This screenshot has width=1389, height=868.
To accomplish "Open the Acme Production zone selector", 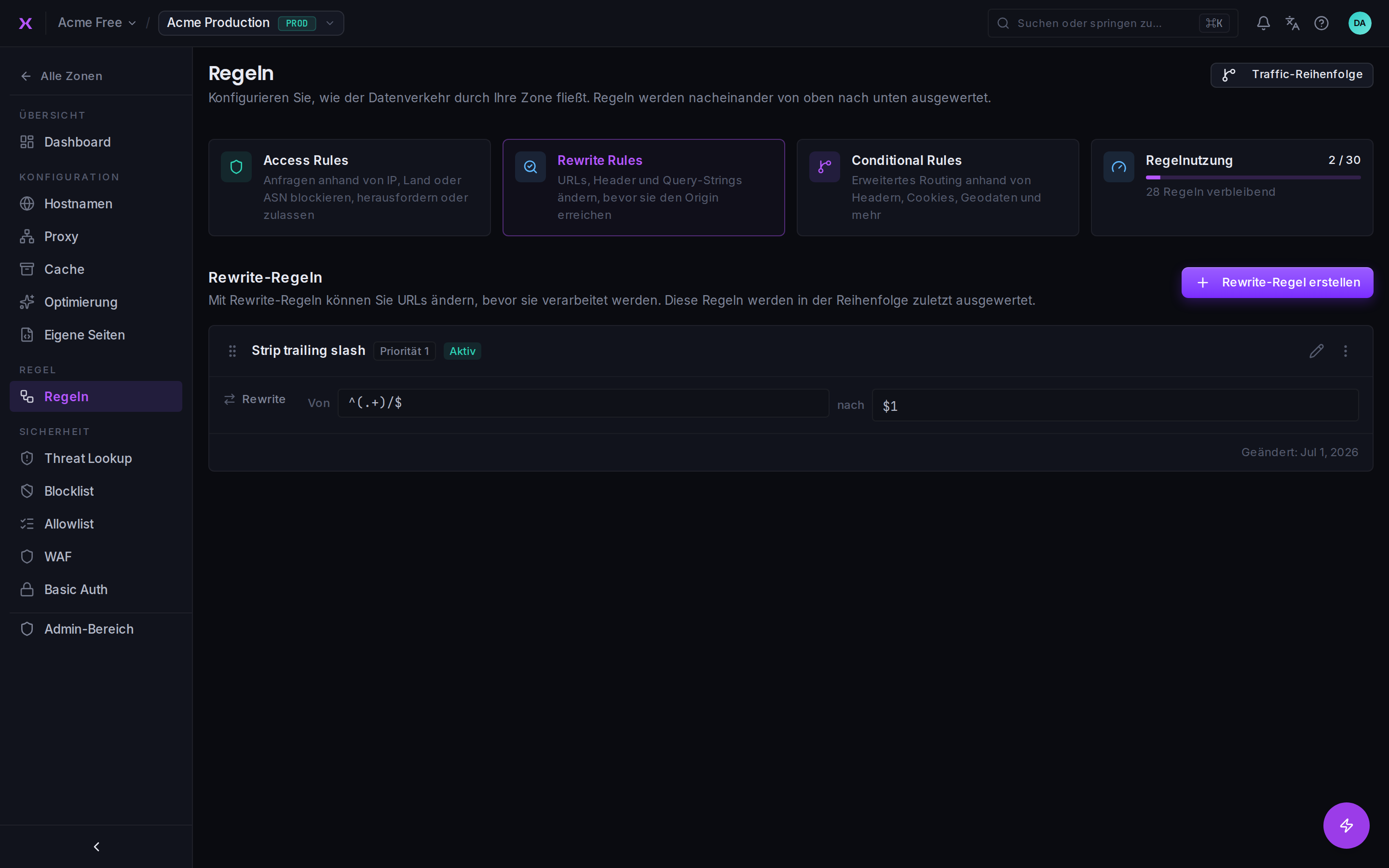I will click(x=251, y=23).
